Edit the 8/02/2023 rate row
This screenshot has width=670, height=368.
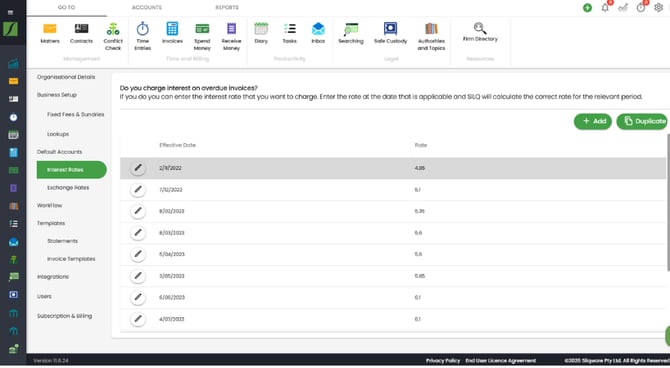pyautogui.click(x=138, y=211)
